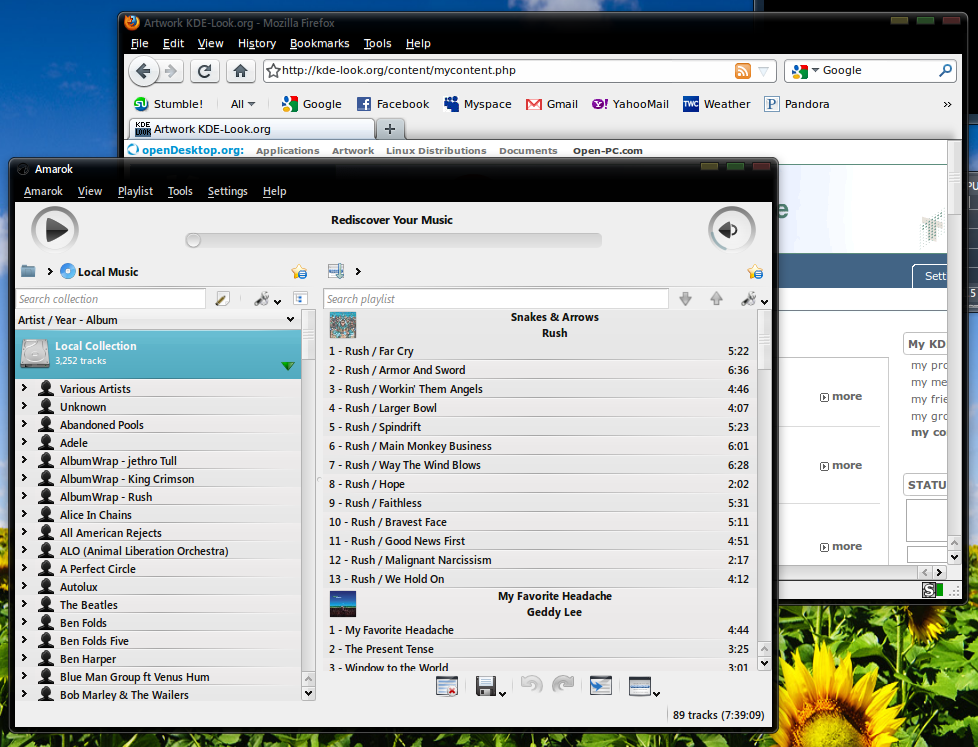Bookmark playlist with star icon
This screenshot has height=747, width=978.
tap(755, 272)
